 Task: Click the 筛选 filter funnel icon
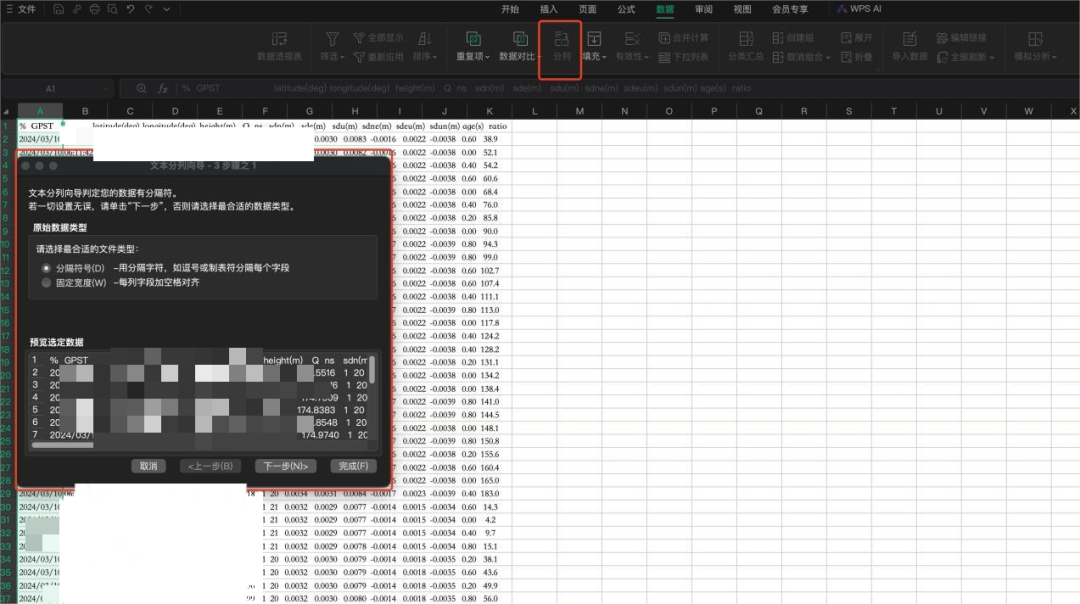[x=332, y=39]
